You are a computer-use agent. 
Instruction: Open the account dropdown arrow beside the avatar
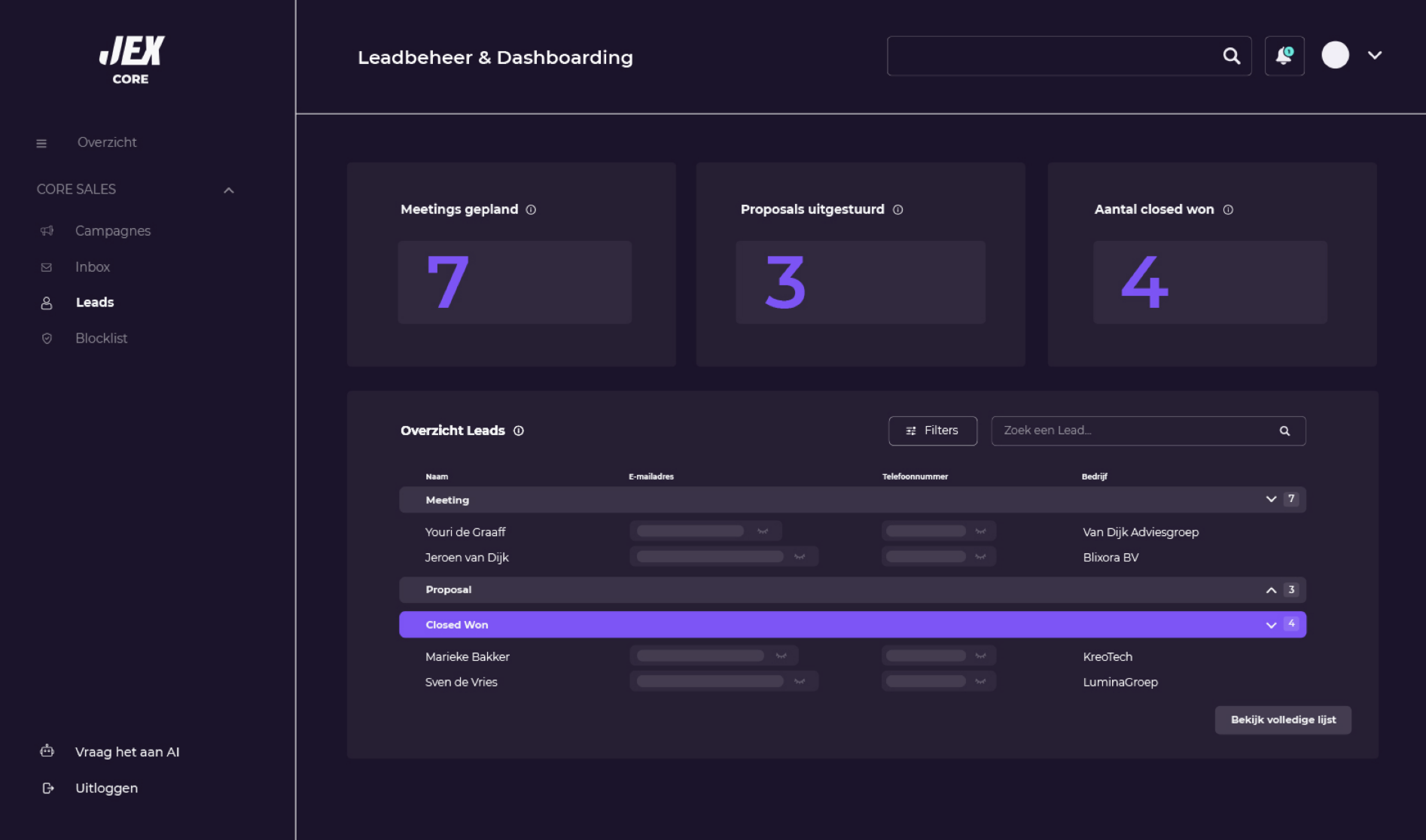(1374, 55)
